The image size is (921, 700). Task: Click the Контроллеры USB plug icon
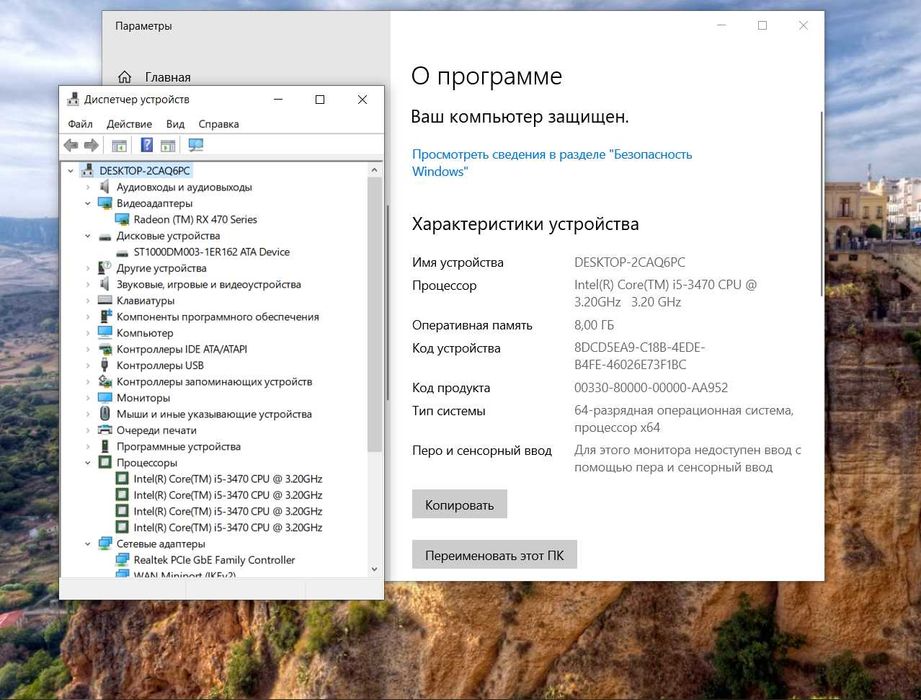pyautogui.click(x=105, y=365)
